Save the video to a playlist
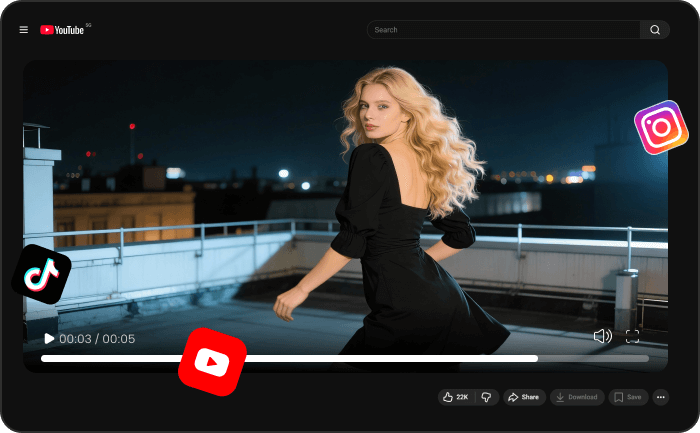Screen dimensions: 700x433 (x=629, y=397)
